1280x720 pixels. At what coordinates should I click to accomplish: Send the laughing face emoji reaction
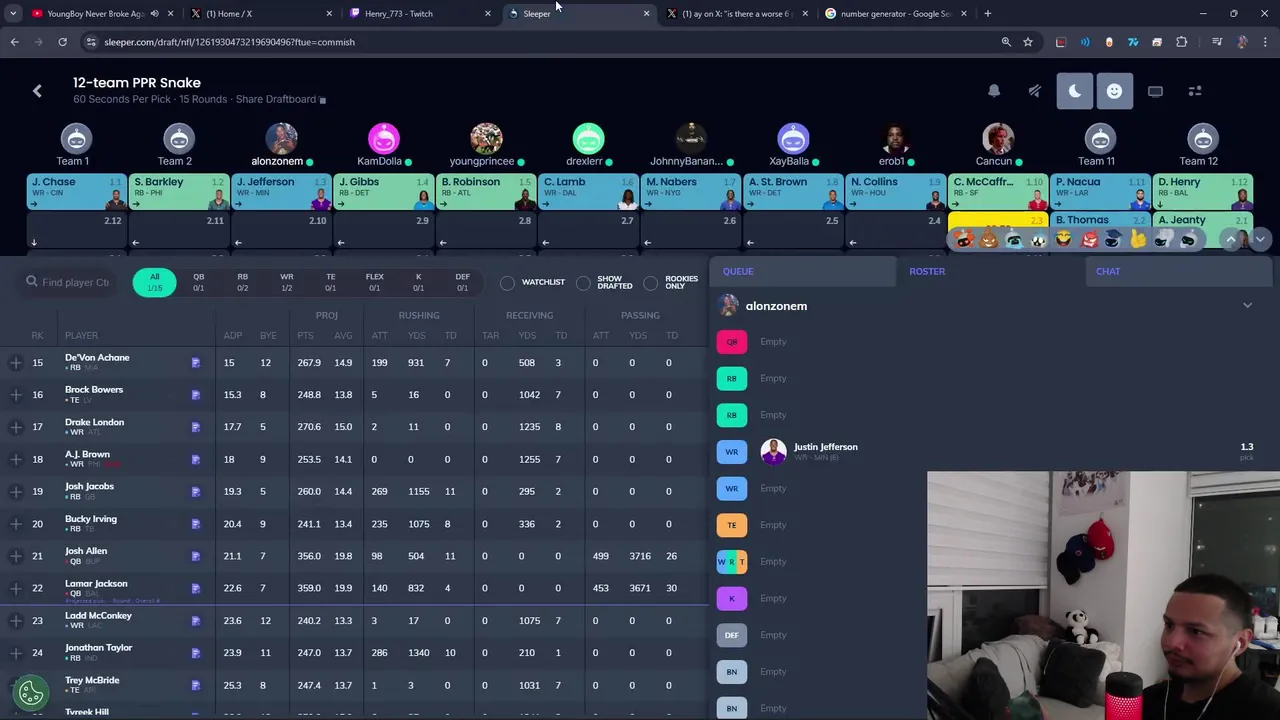pyautogui.click(x=1063, y=240)
